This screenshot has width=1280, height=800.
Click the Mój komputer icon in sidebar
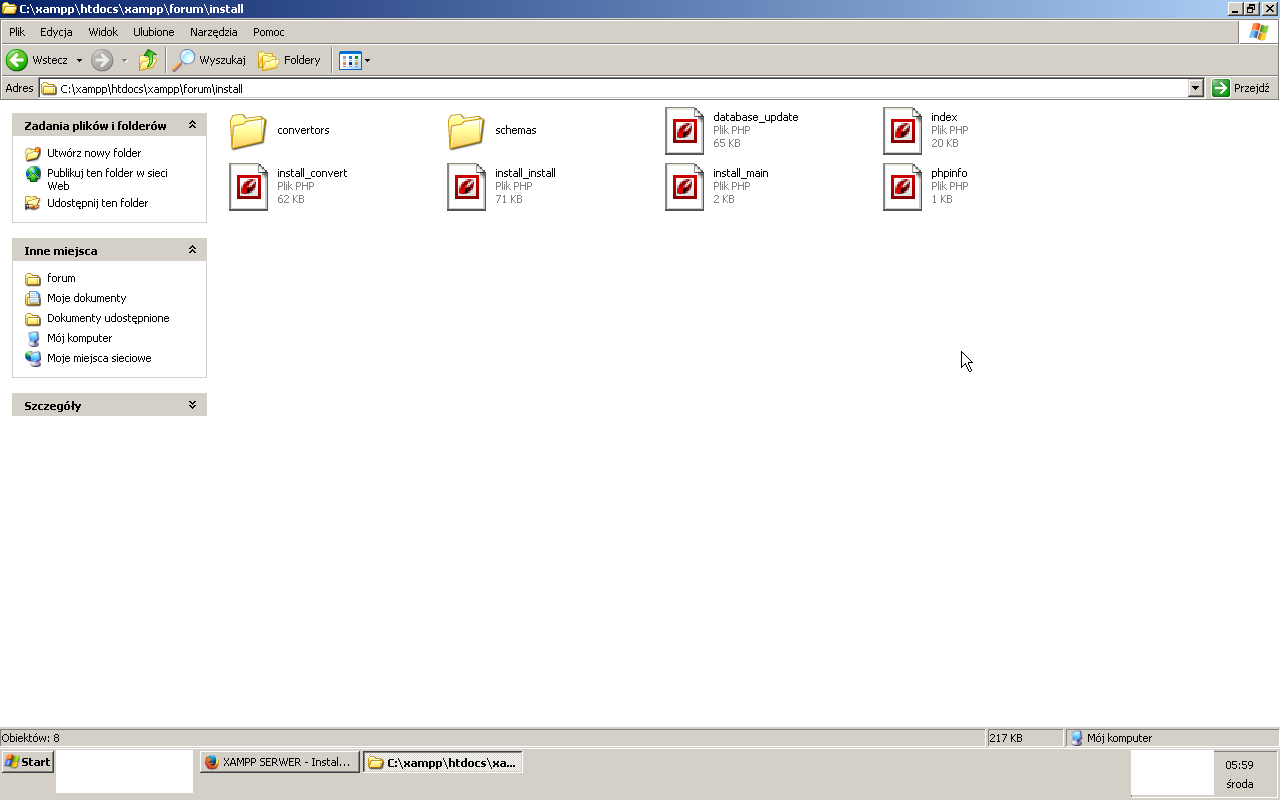coord(33,338)
